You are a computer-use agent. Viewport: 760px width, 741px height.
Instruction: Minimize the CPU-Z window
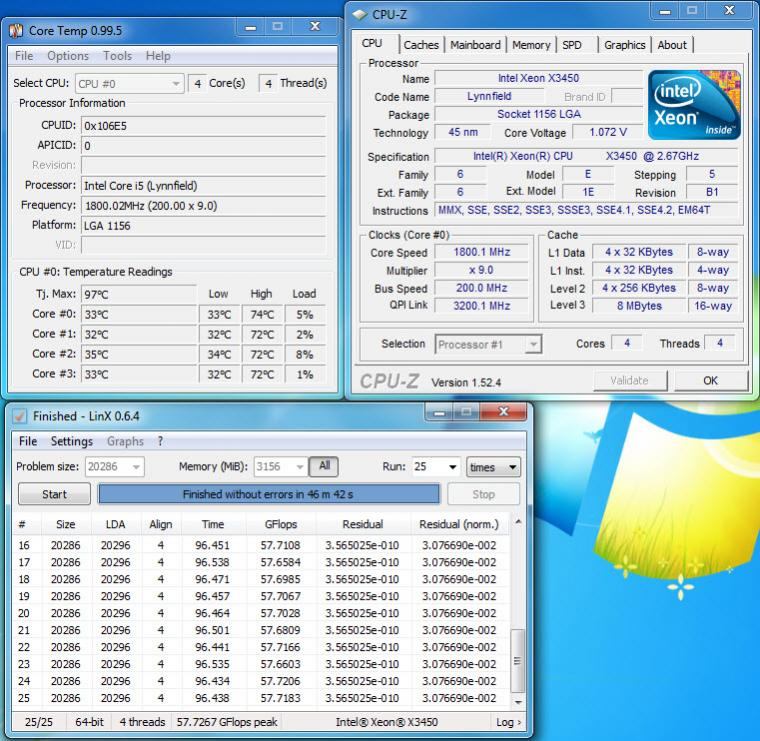(665, 11)
